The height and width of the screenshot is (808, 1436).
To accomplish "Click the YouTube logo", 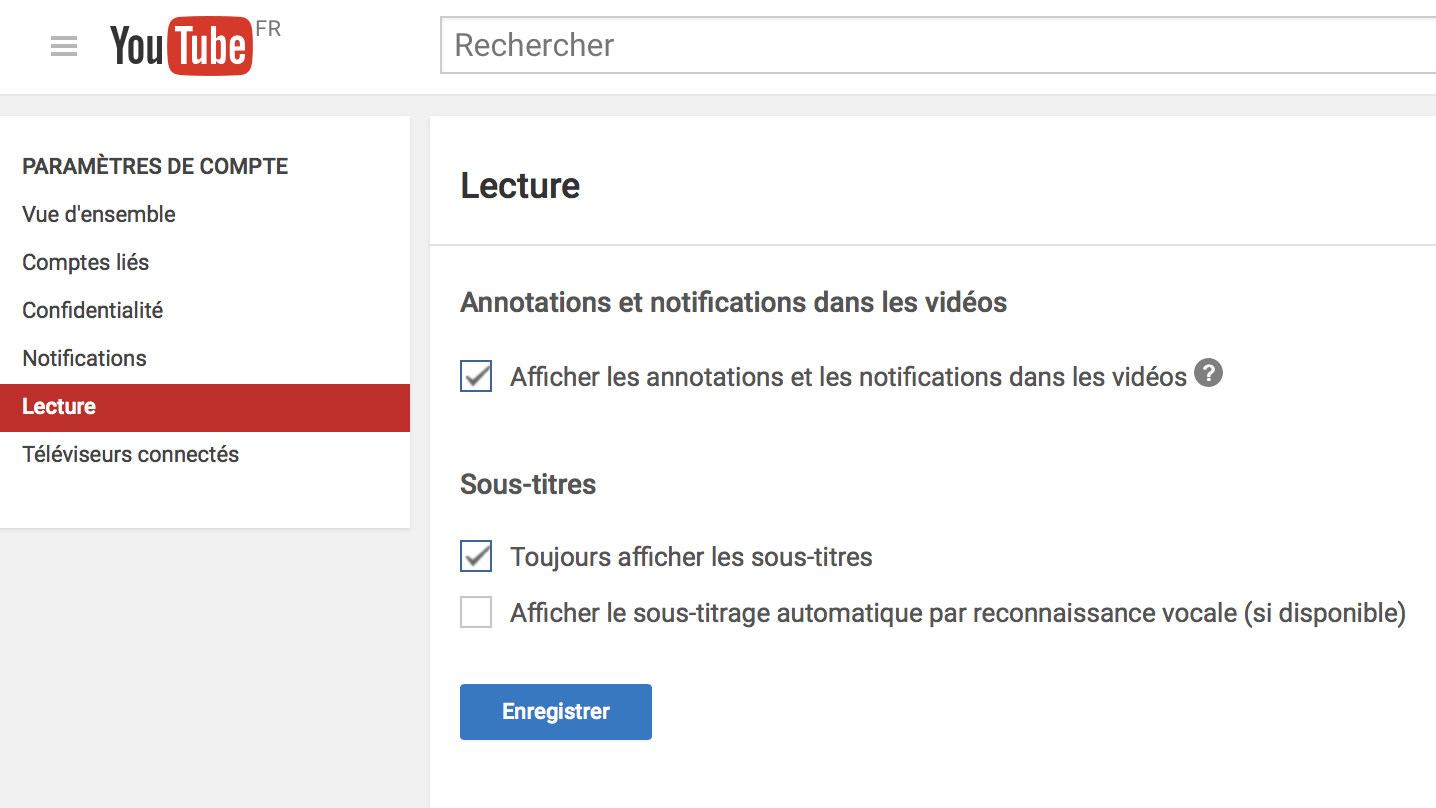I will (x=180, y=47).
